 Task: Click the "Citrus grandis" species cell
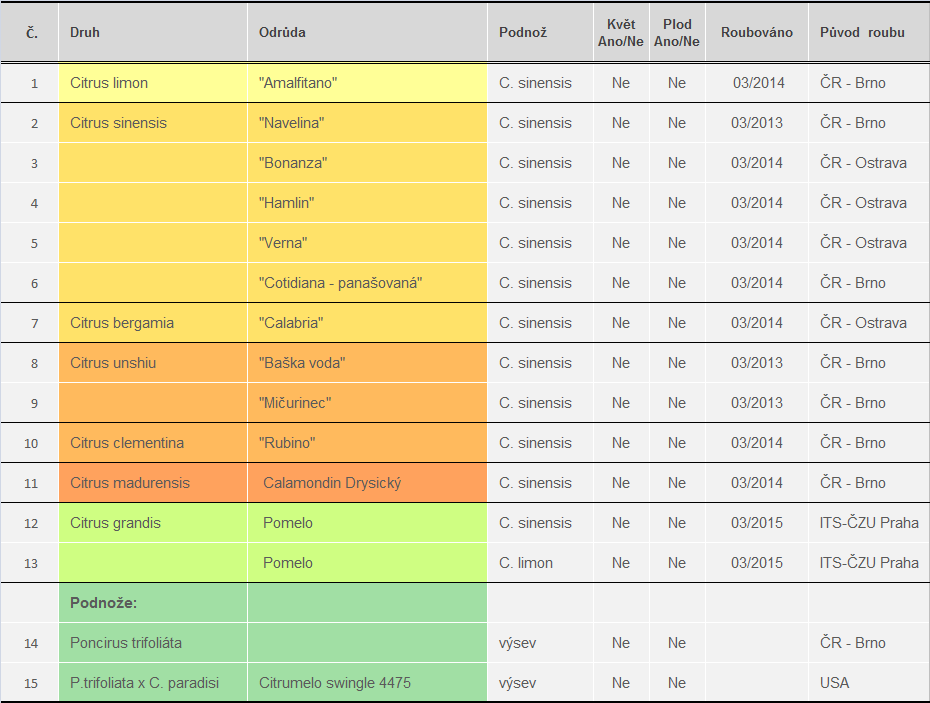[x=115, y=523]
